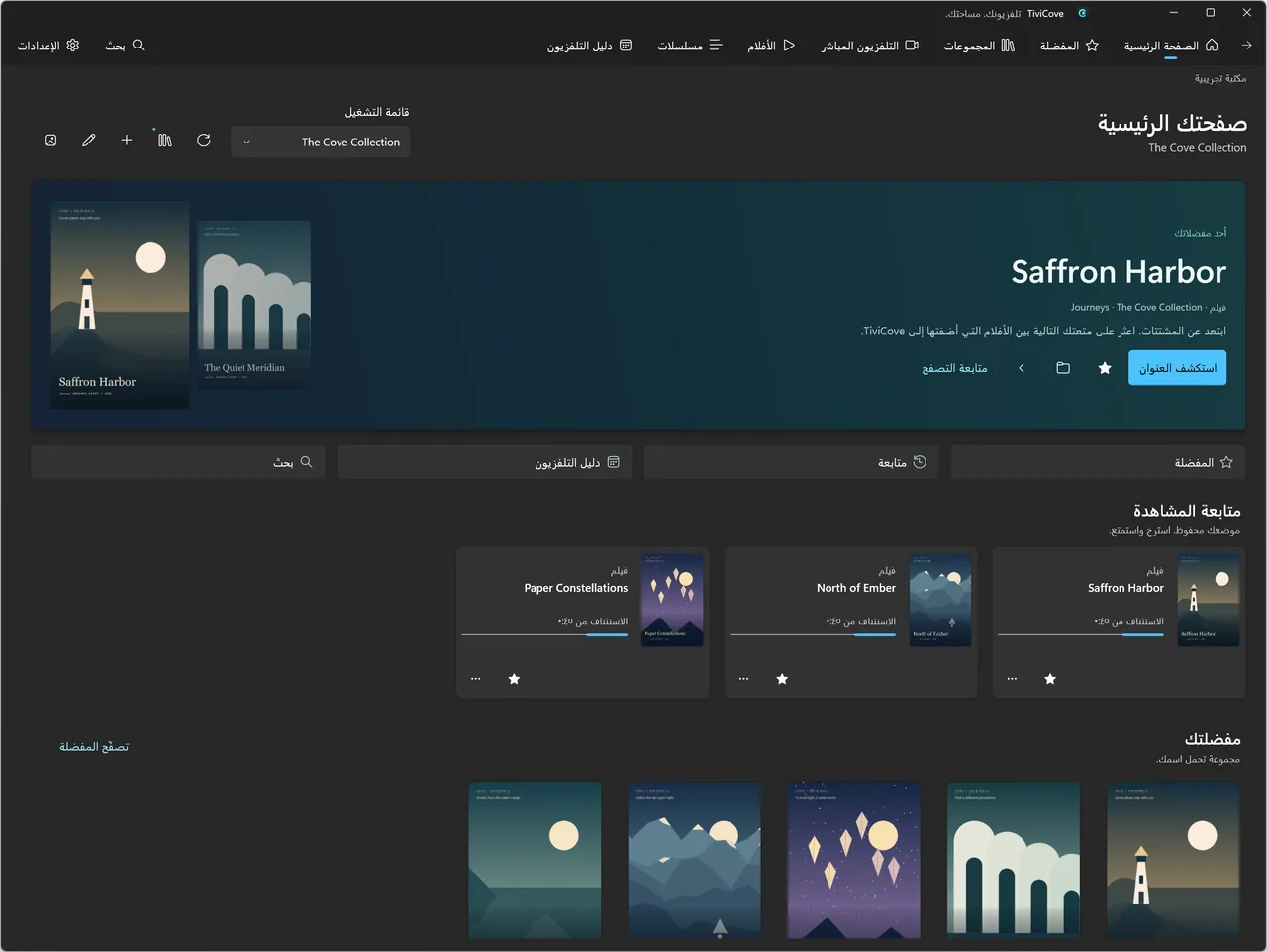Click the تصفّح المفضلة browse favorites link
Screen dimensions: 1267x952
tap(94, 747)
